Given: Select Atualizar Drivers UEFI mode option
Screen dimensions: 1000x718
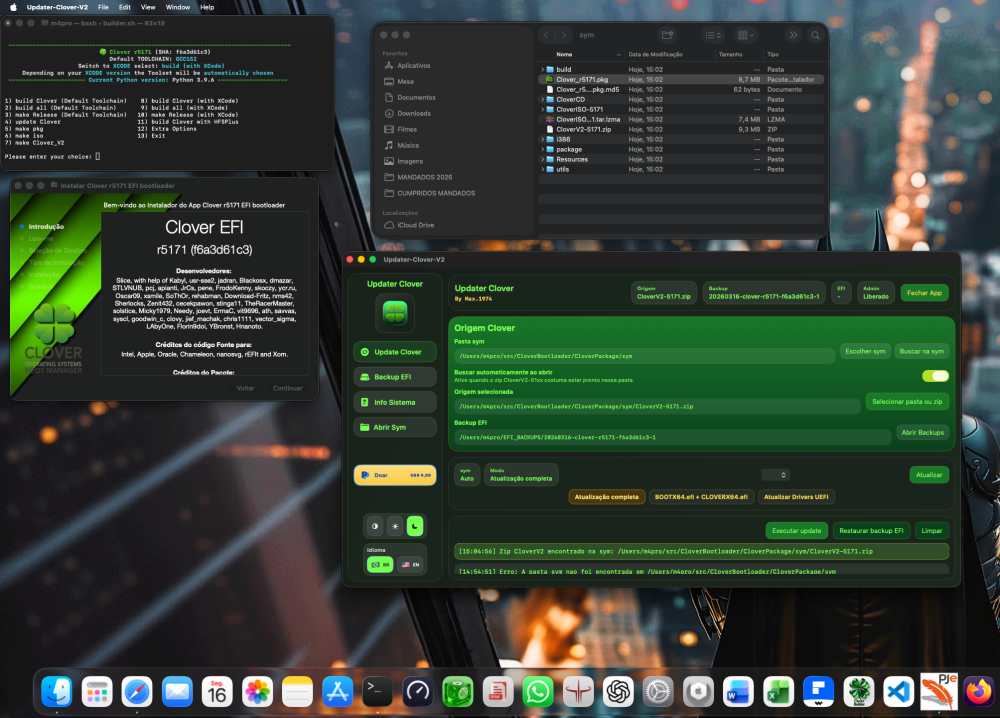Looking at the screenshot, I should pos(796,497).
